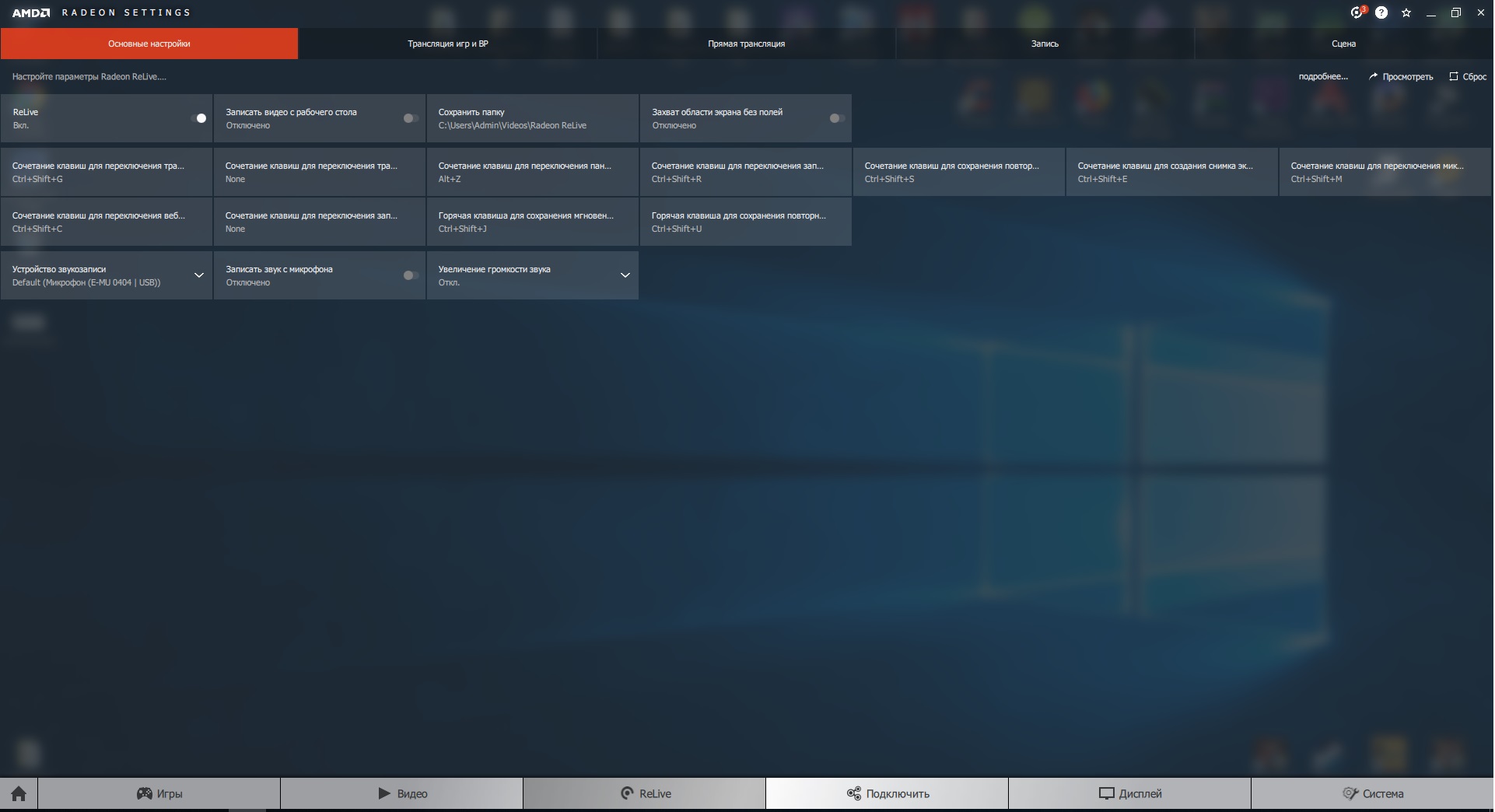Switch to Трансляция игр и ВР tab
The width and height of the screenshot is (1495, 812).
click(x=448, y=44)
